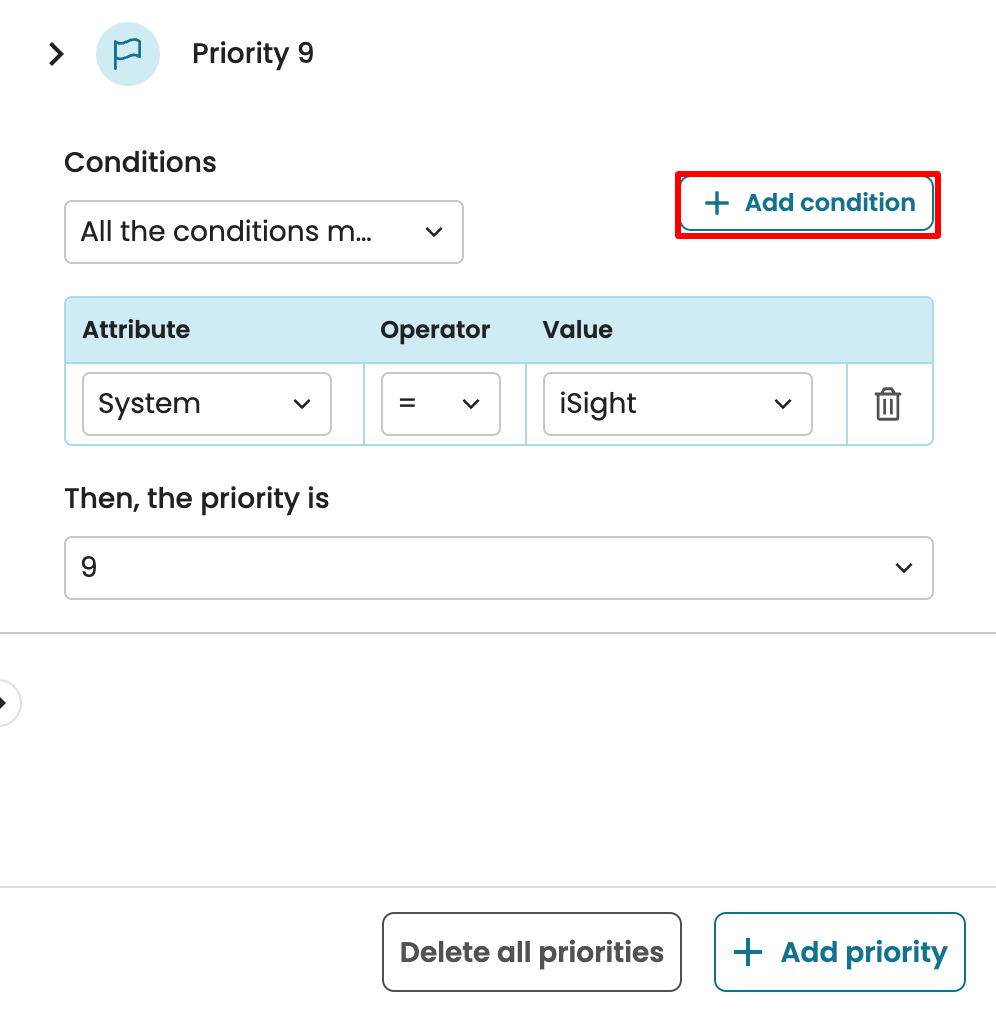The width and height of the screenshot is (996, 1012).
Task: Open the iSight value dropdown
Action: click(677, 404)
